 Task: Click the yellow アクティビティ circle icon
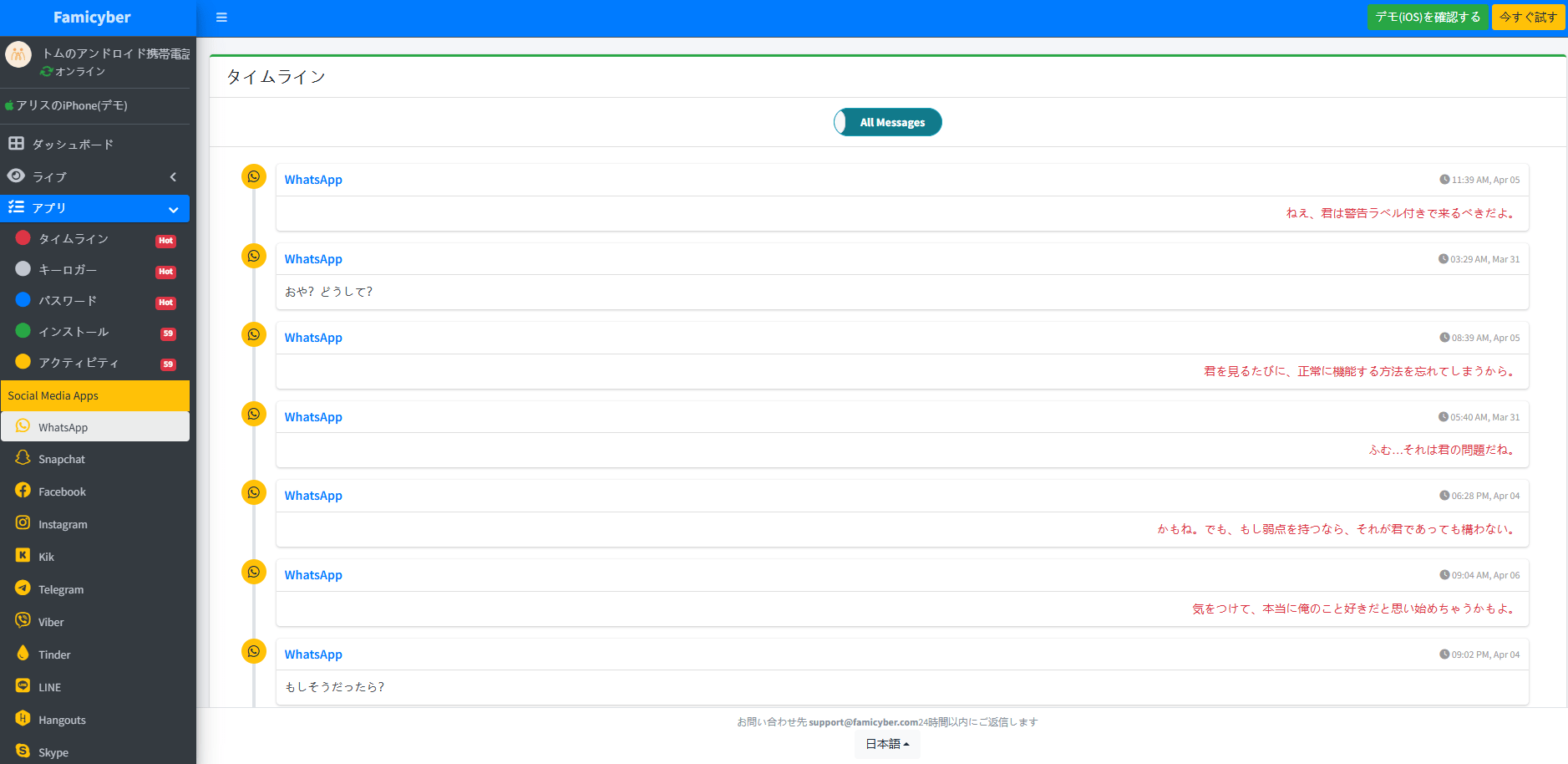click(23, 361)
